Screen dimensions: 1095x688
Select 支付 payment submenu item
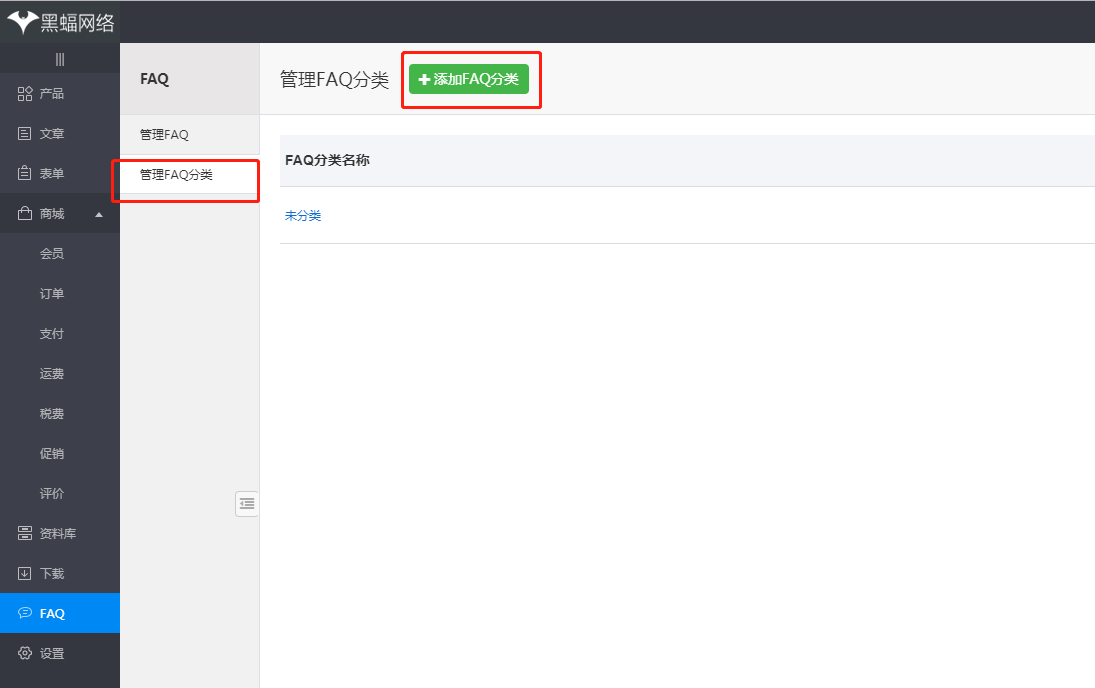click(52, 334)
